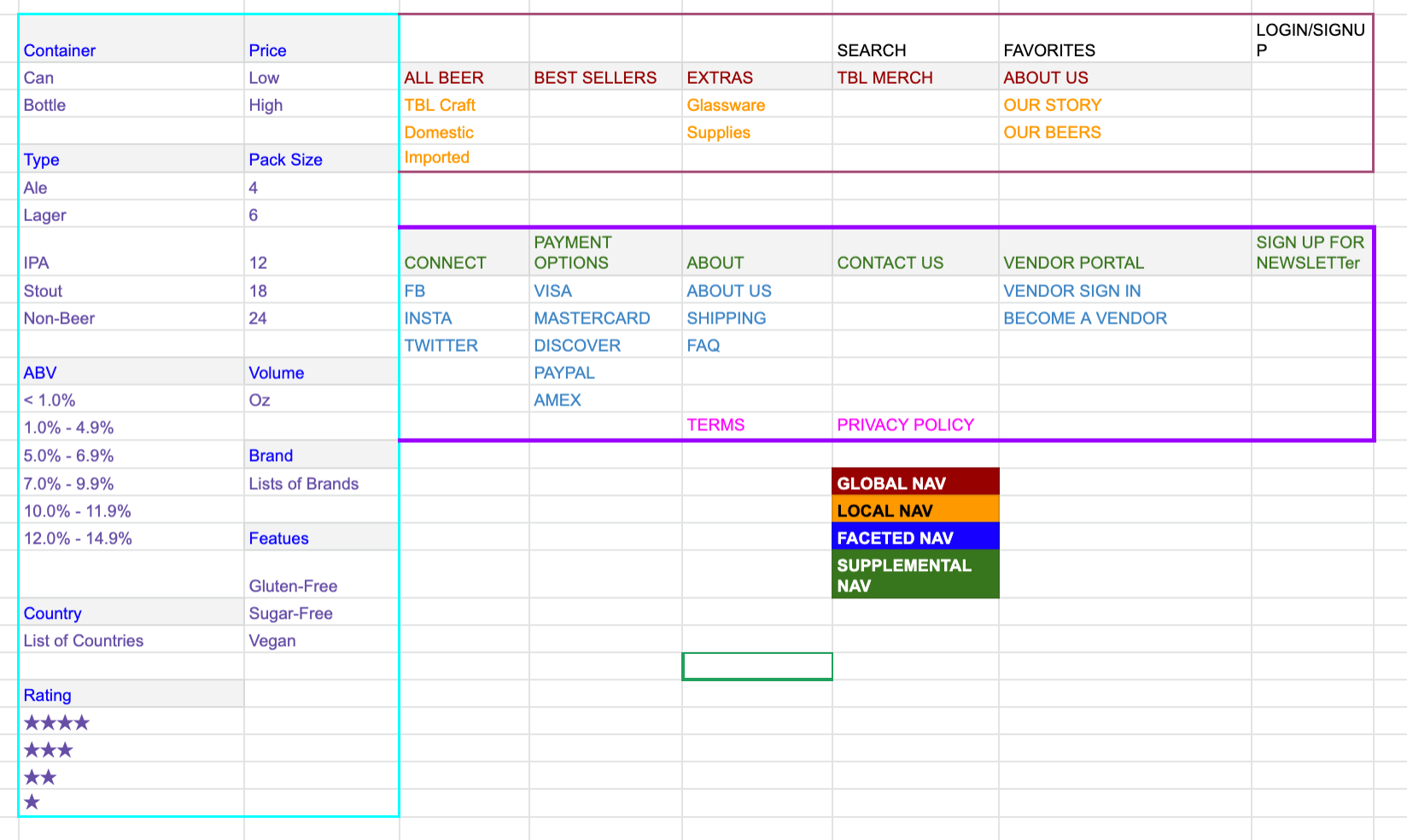Click the 'EXTRAS' cell

[x=757, y=77]
